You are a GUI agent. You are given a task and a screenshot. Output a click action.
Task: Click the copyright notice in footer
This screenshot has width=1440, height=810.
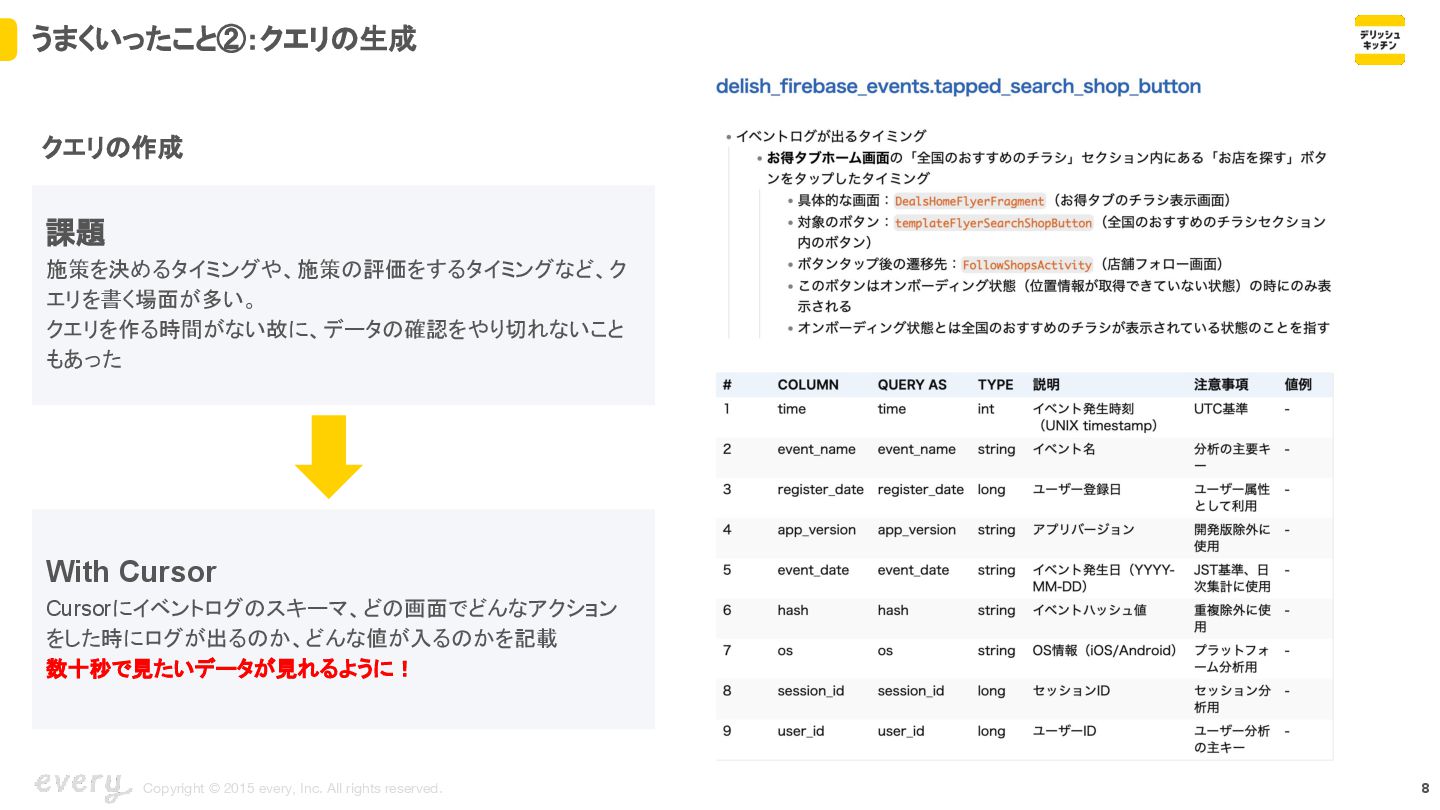click(292, 789)
